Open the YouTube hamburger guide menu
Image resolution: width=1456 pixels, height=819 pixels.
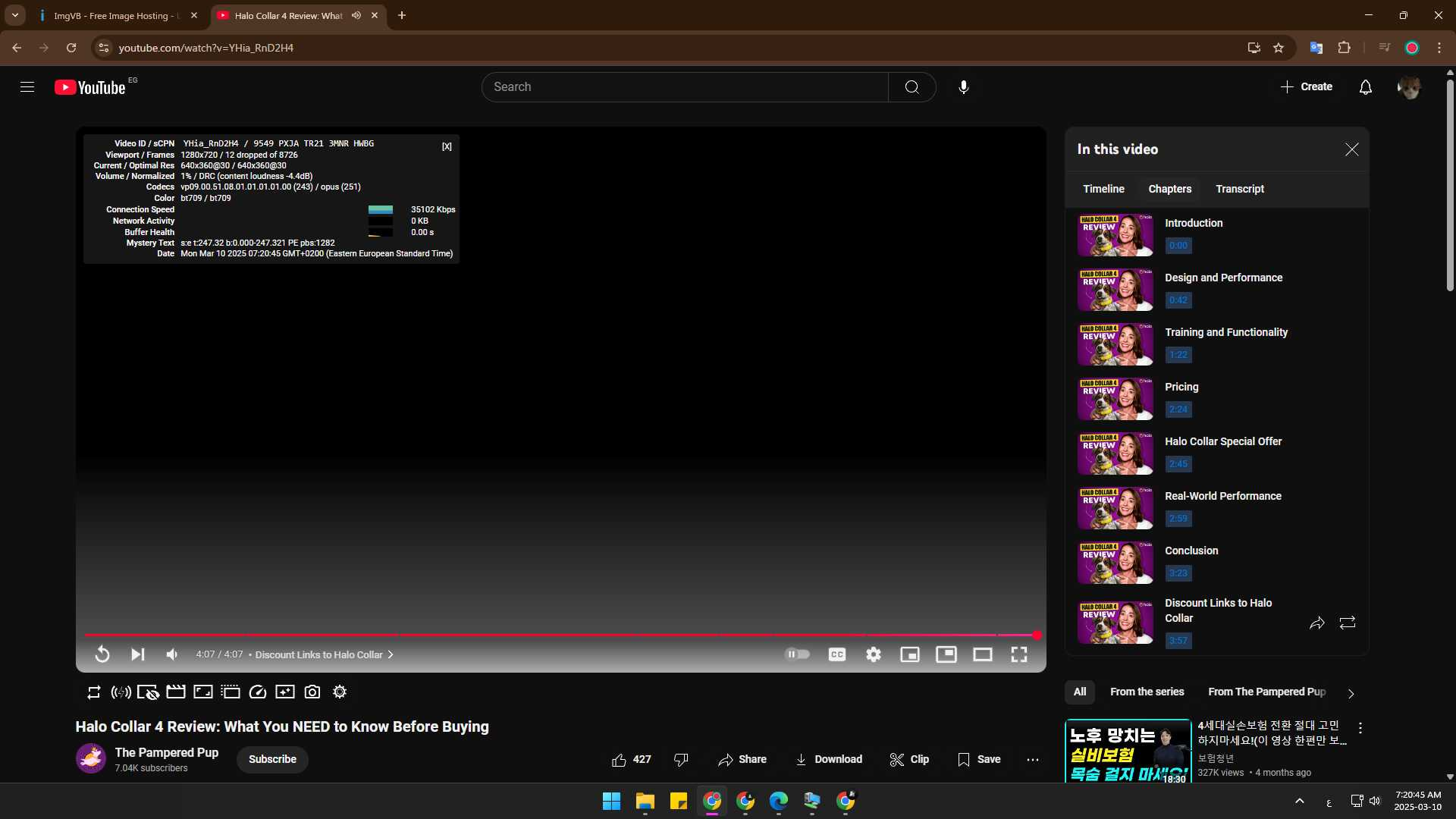click(27, 87)
